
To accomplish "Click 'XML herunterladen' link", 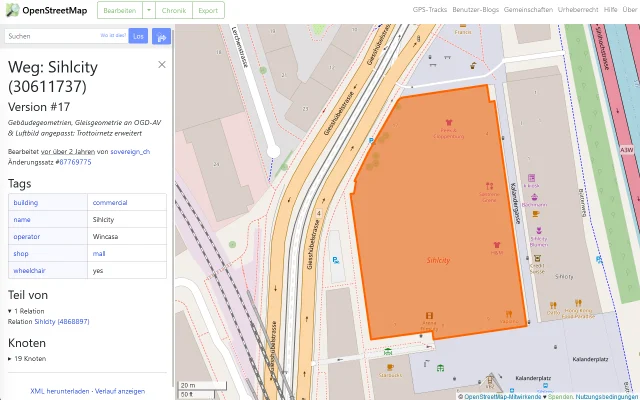I will (x=60, y=391).
